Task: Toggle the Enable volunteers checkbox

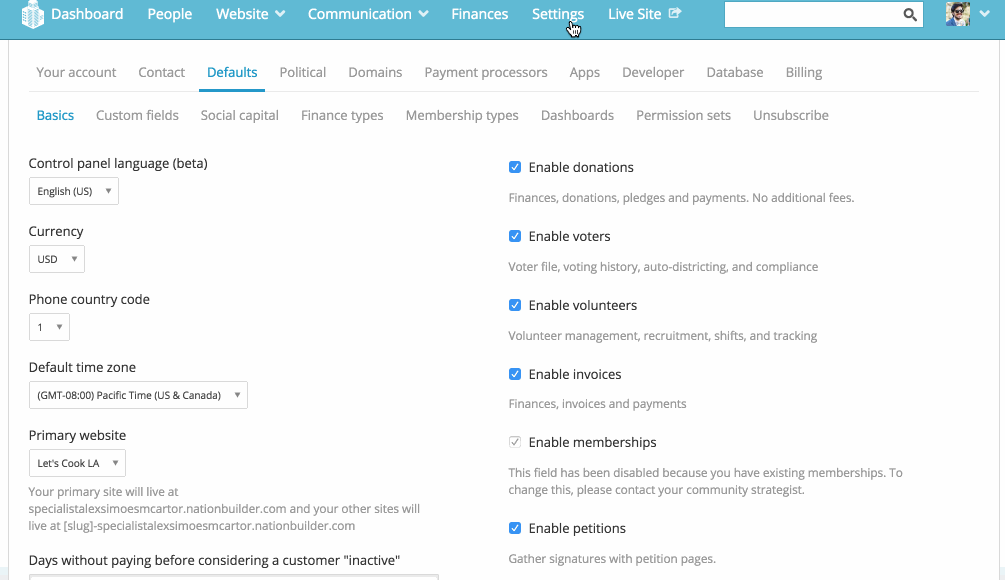Action: pyautogui.click(x=515, y=305)
